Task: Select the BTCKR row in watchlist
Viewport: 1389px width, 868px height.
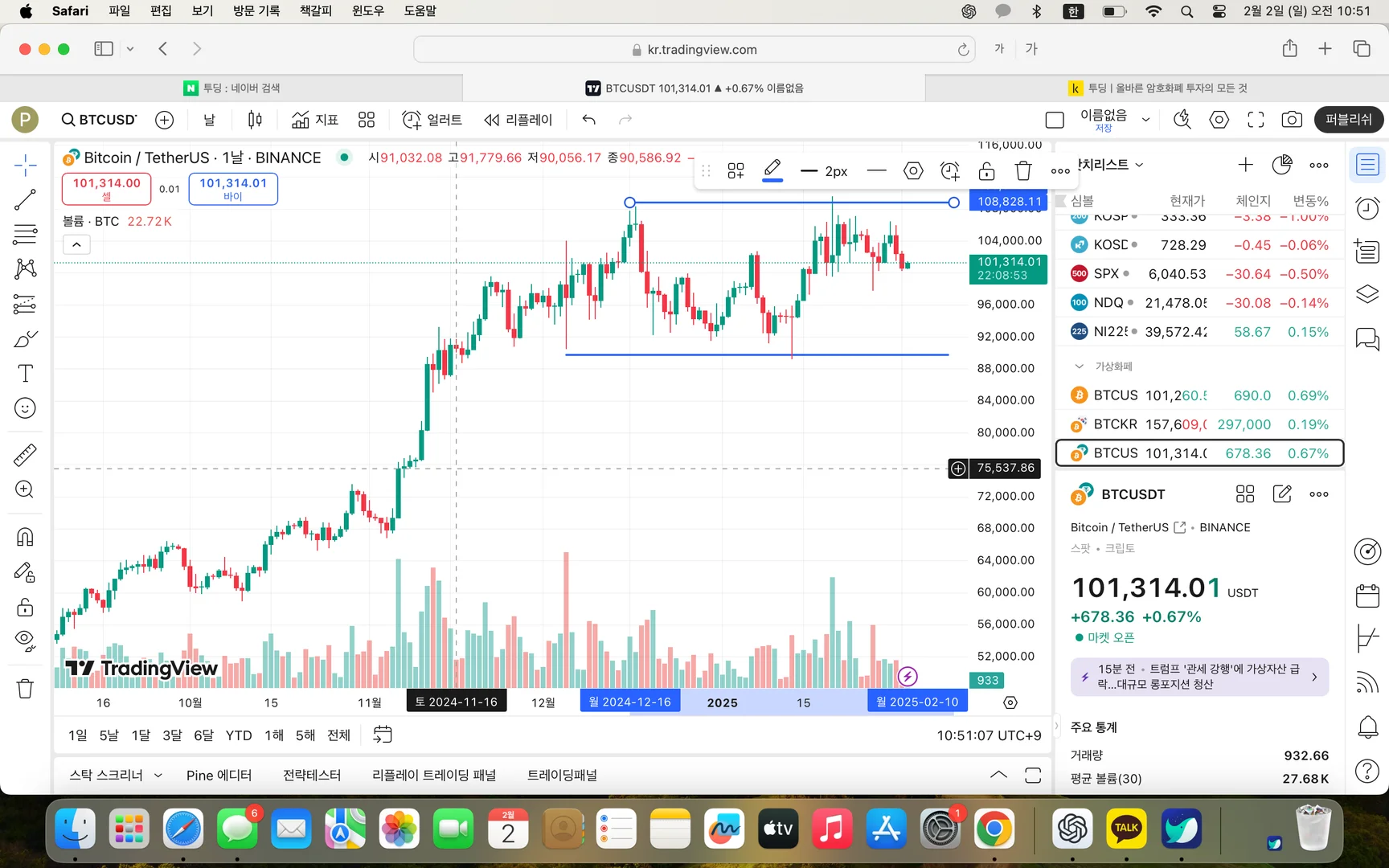Action: (x=1199, y=424)
